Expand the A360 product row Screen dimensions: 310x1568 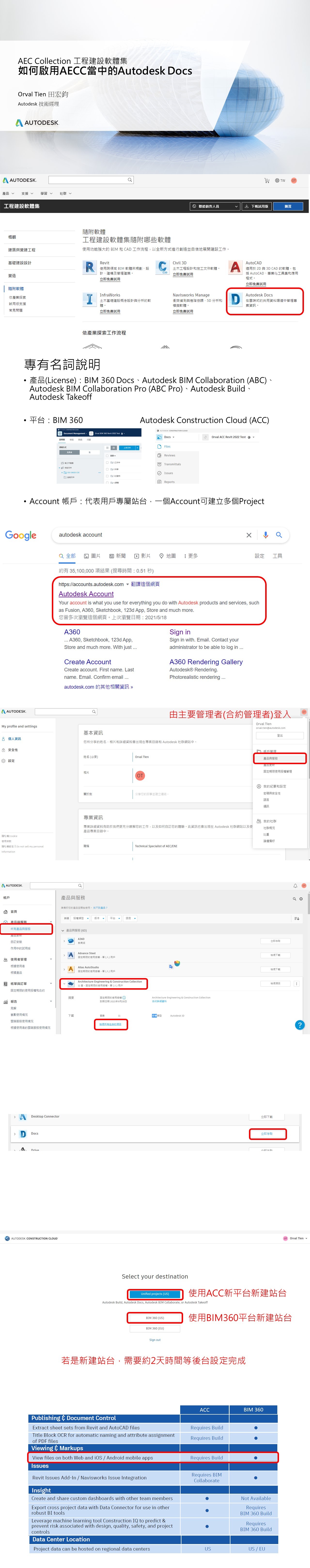pyautogui.click(x=64, y=941)
